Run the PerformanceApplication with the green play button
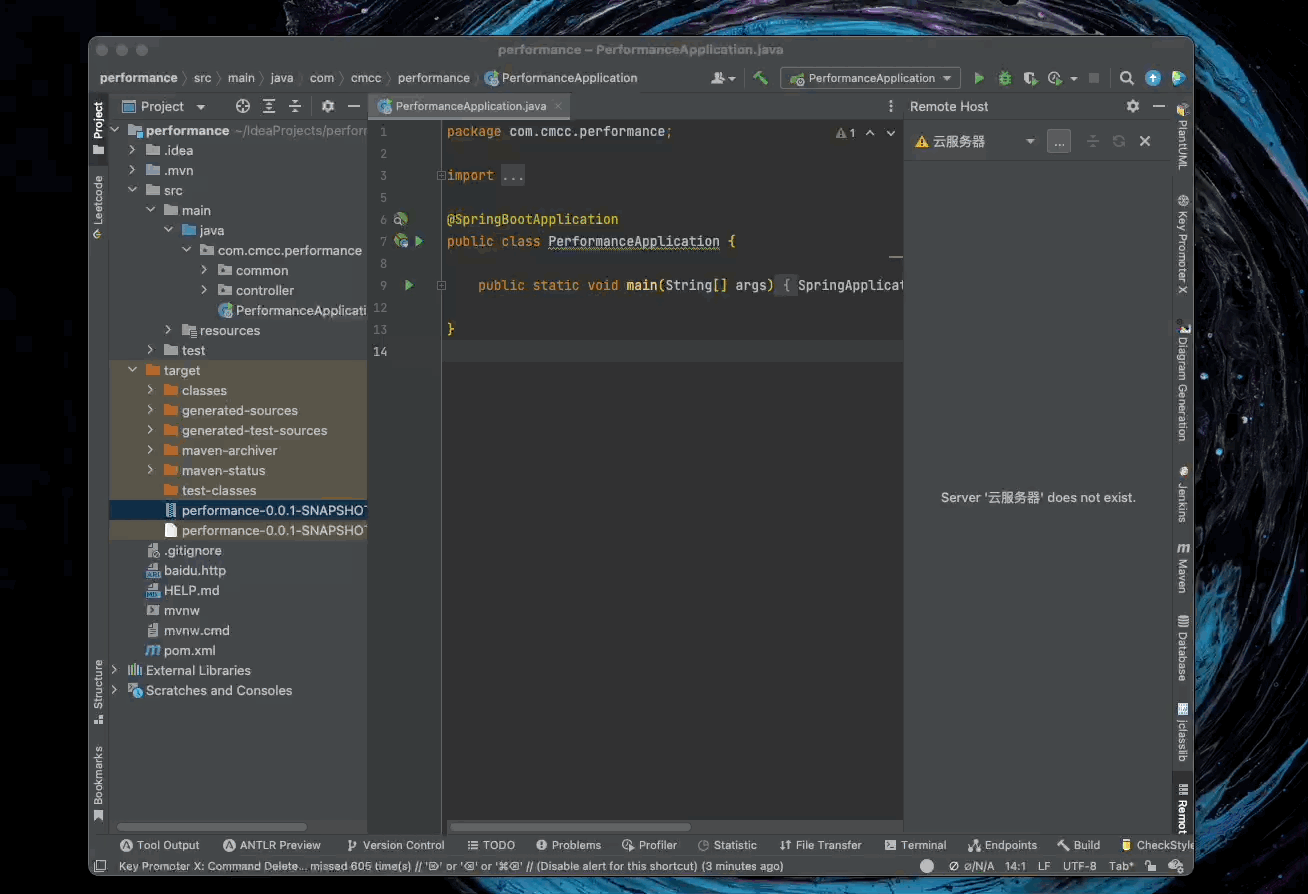1308x894 pixels. 979,78
